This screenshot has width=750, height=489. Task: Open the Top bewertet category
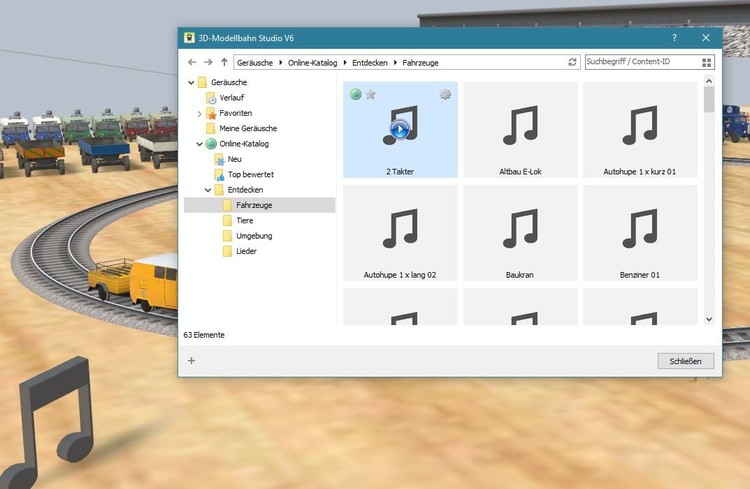coord(244,175)
